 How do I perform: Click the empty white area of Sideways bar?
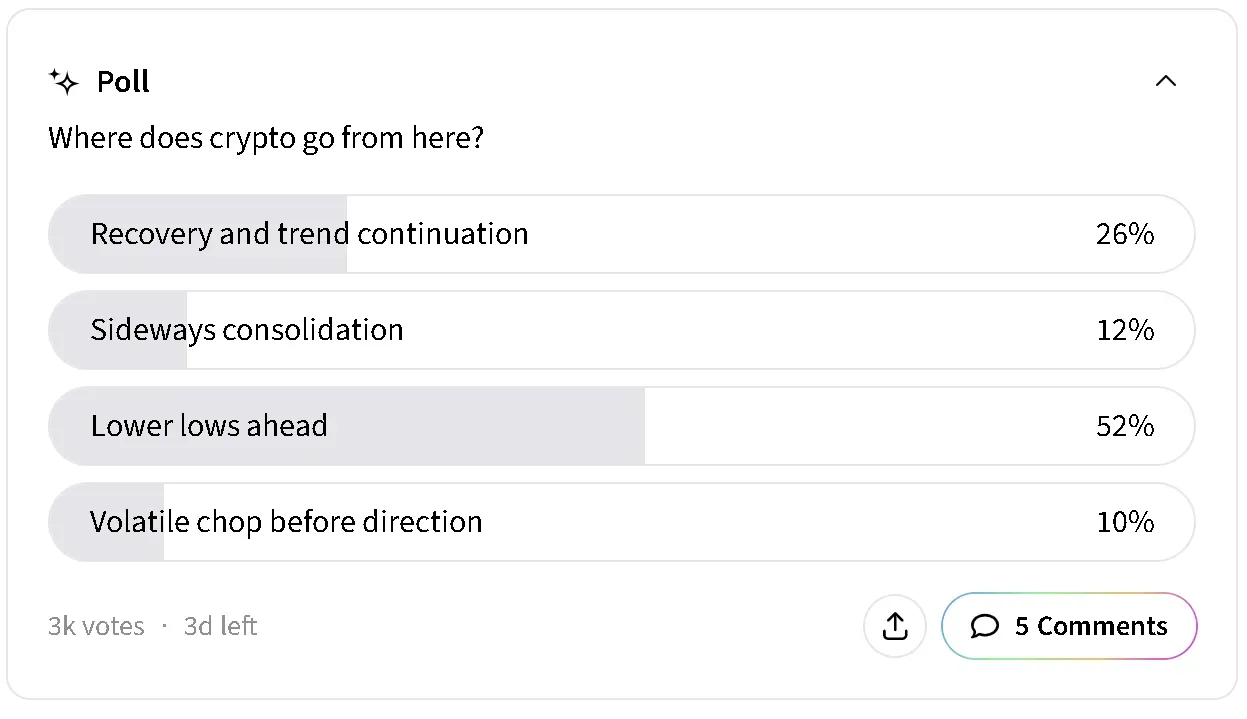700,330
